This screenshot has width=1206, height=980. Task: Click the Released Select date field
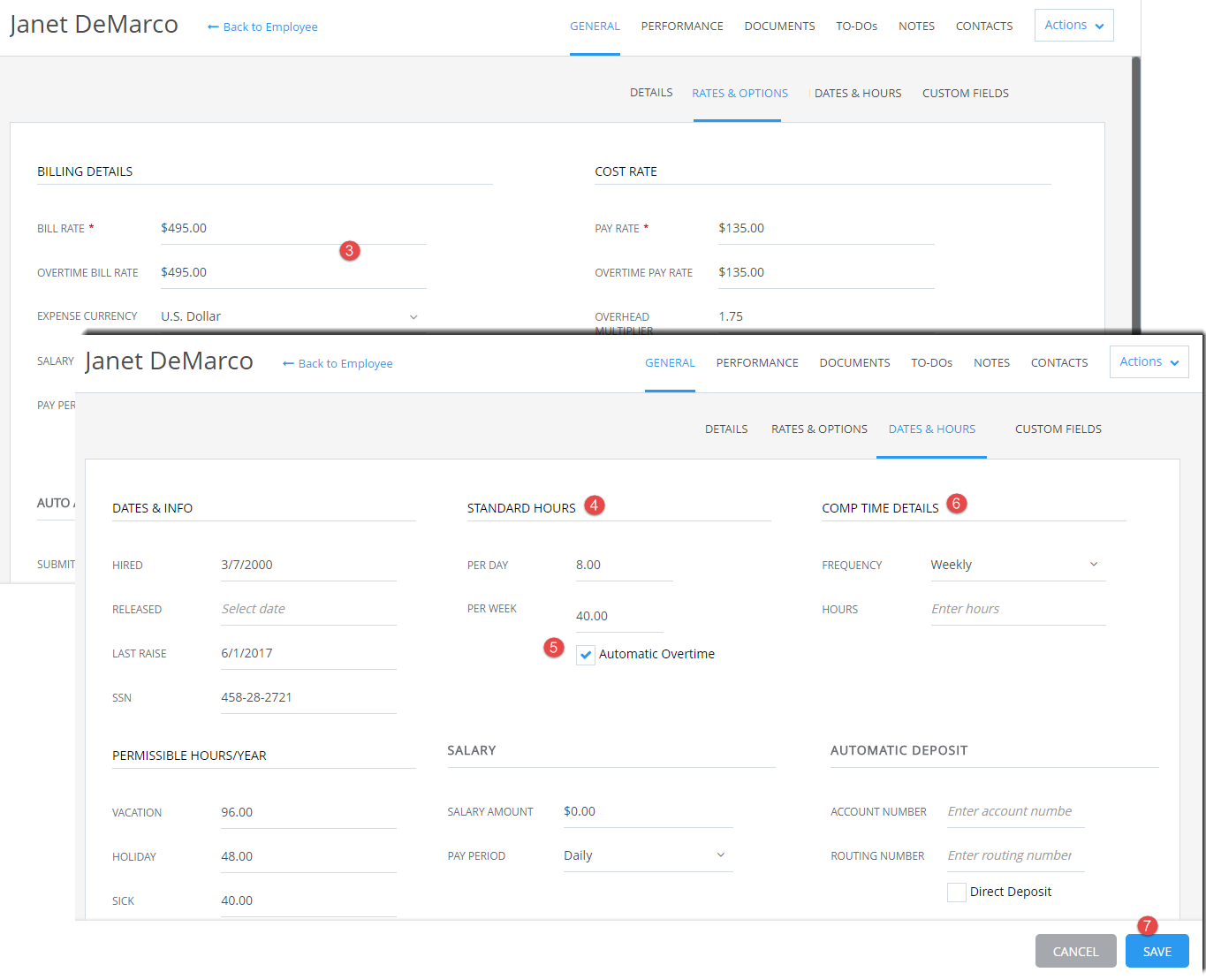308,609
